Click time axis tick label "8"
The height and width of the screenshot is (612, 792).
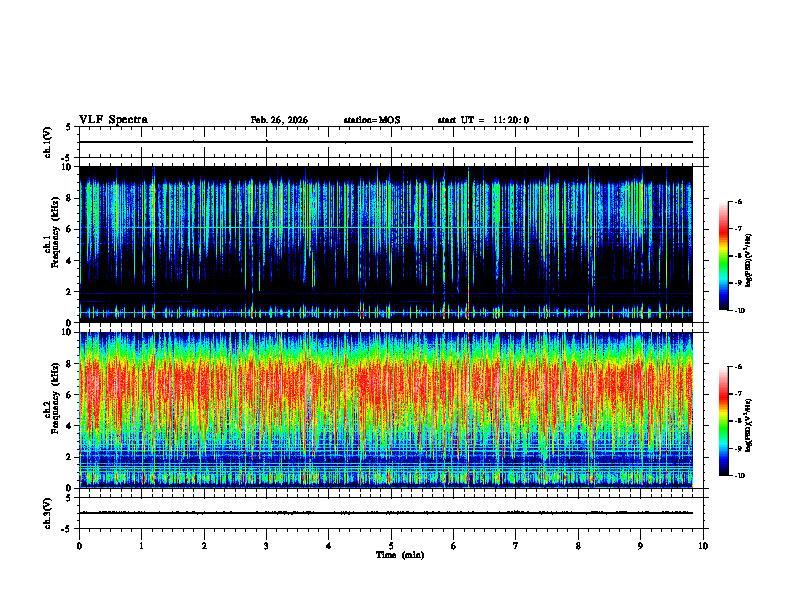(x=578, y=546)
